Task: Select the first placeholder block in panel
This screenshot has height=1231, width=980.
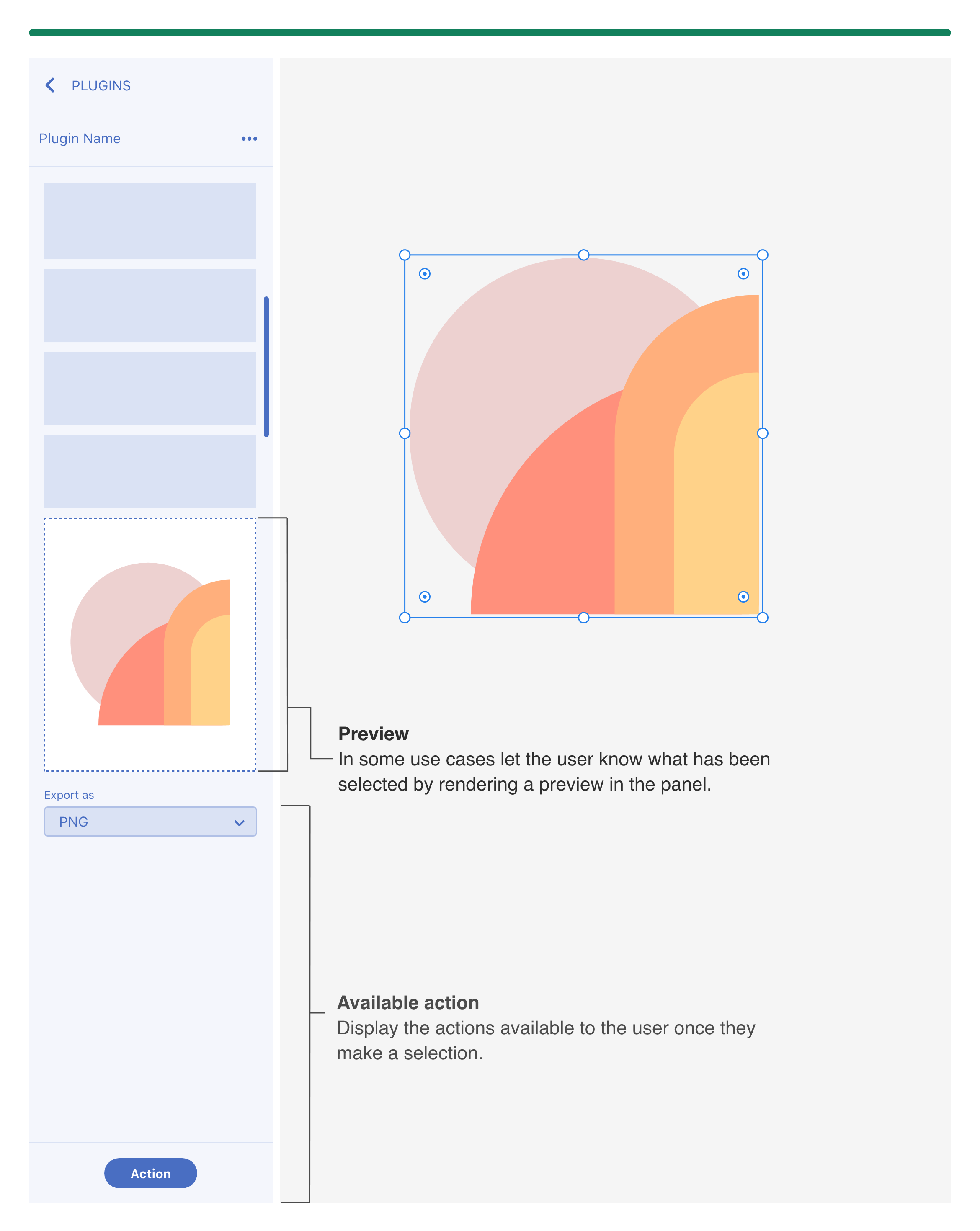Action: click(150, 221)
